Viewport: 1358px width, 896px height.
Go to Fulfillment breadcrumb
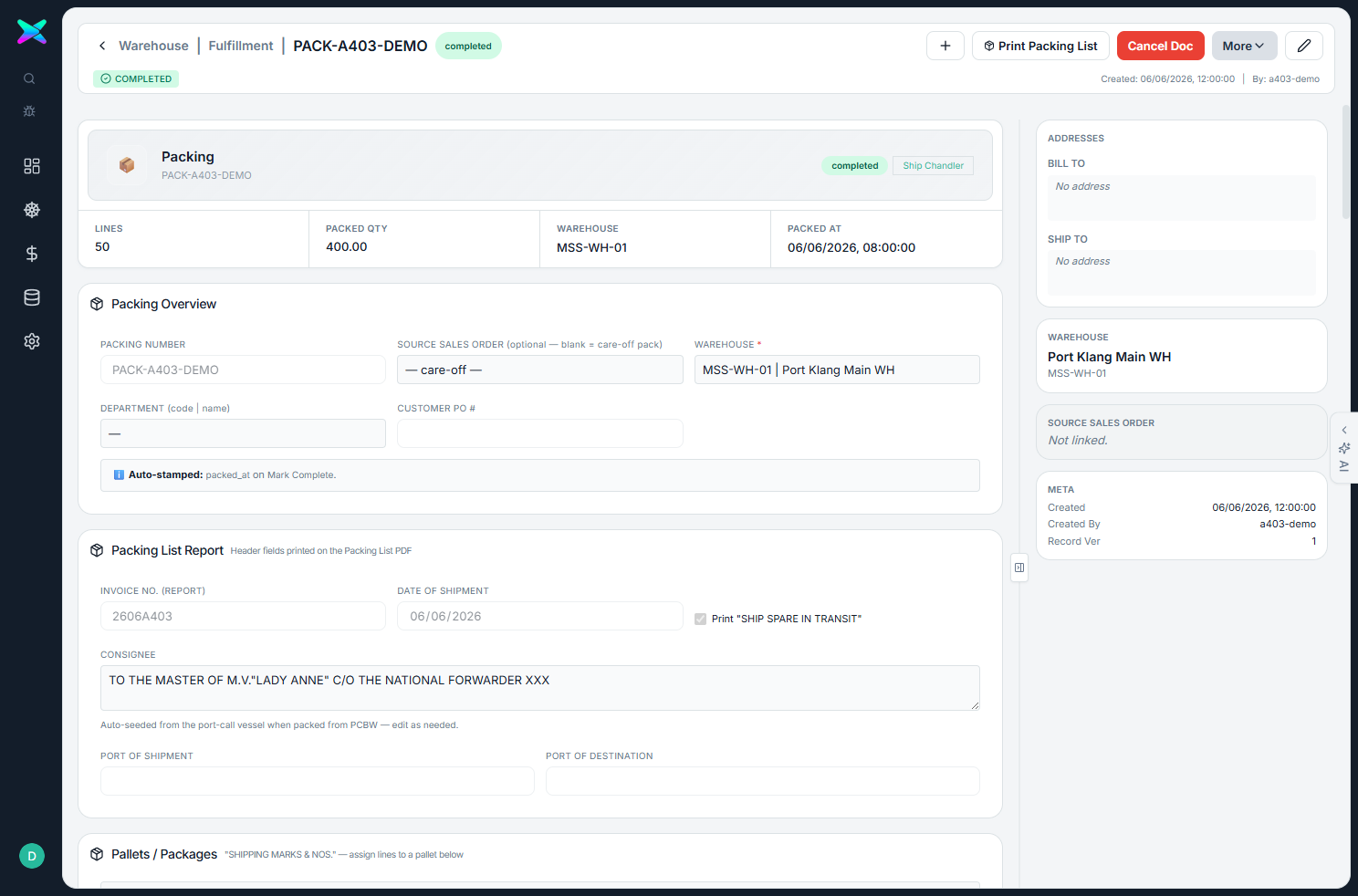(241, 46)
